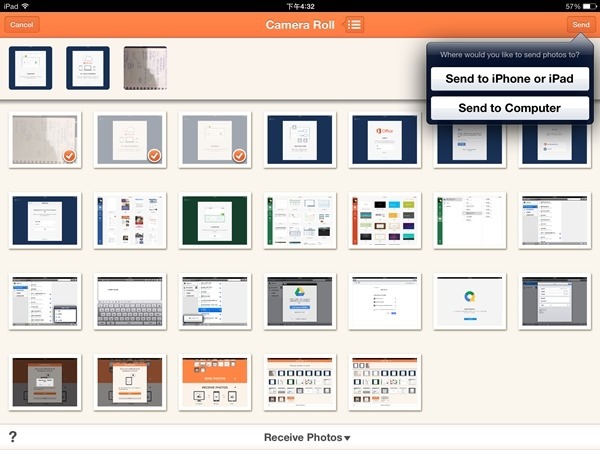The height and width of the screenshot is (450, 600).
Task: Choose Send to Computer option
Action: (x=509, y=108)
